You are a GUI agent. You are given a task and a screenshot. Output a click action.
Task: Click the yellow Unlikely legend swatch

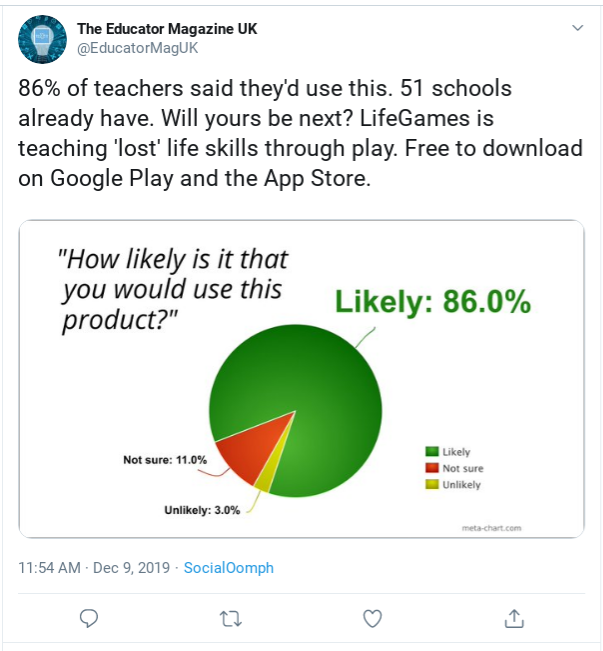(x=432, y=484)
